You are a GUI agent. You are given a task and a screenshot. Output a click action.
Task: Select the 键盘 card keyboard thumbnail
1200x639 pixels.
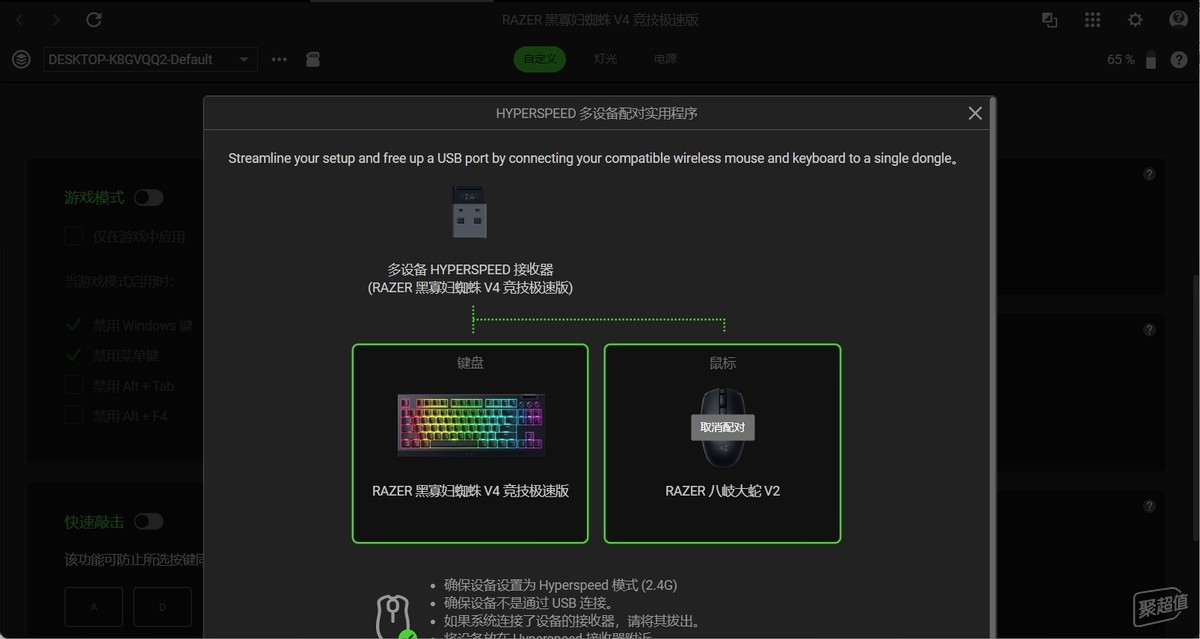coord(471,425)
